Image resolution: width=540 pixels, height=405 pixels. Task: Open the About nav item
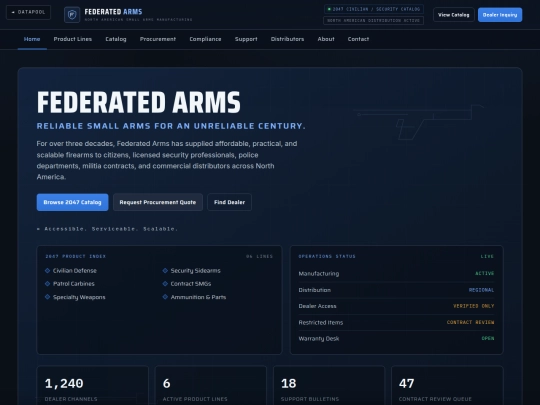[326, 39]
